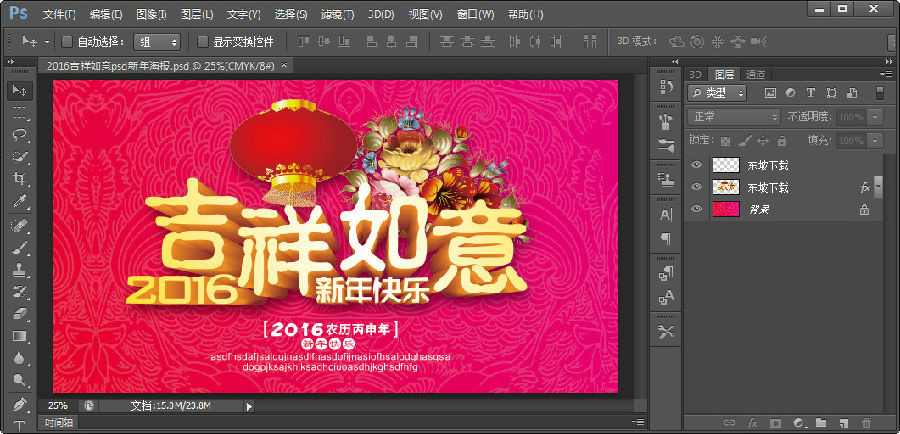Create a new layer

(x=843, y=423)
